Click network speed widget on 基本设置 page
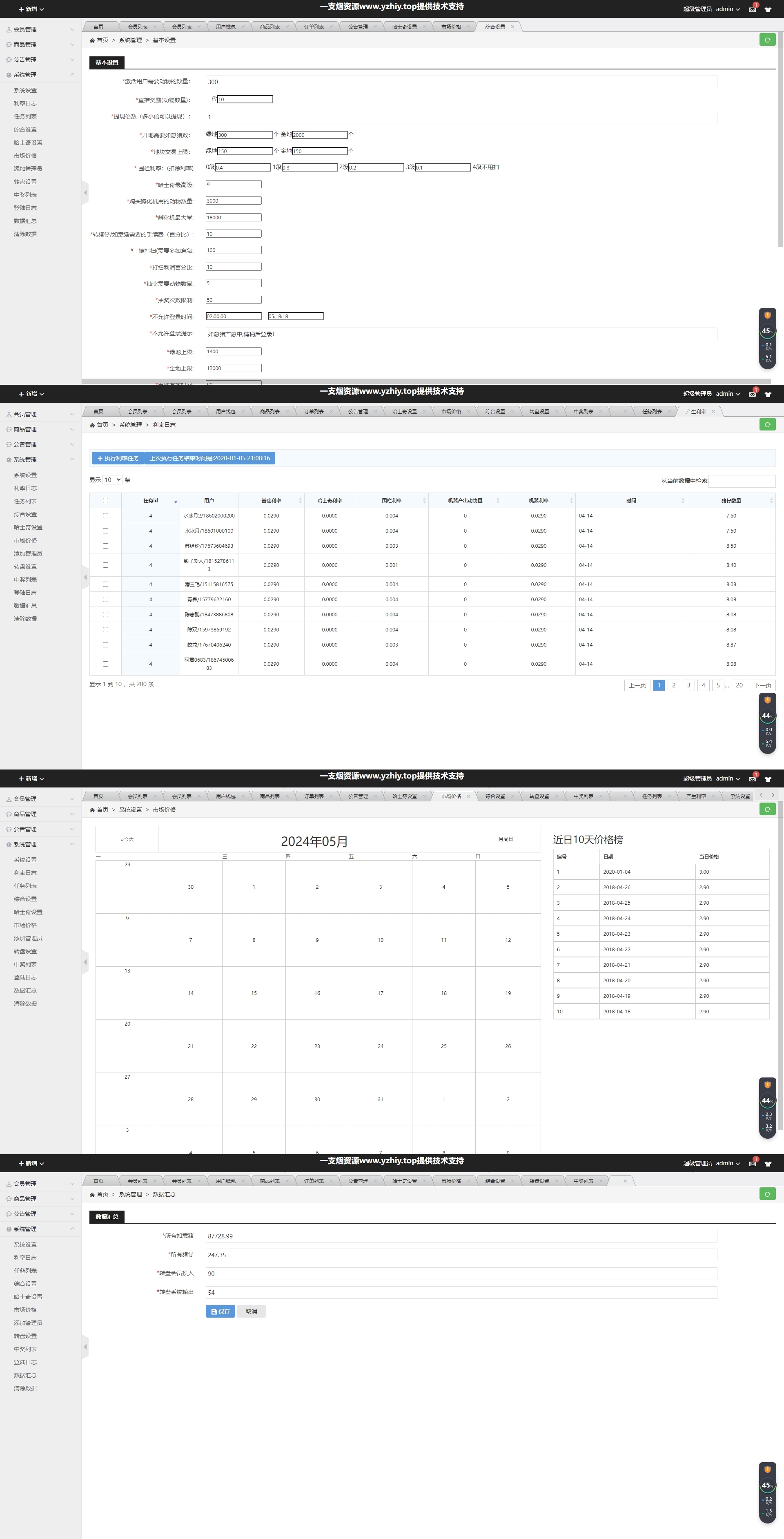Image resolution: width=784 pixels, height=1539 pixels. pos(767,339)
